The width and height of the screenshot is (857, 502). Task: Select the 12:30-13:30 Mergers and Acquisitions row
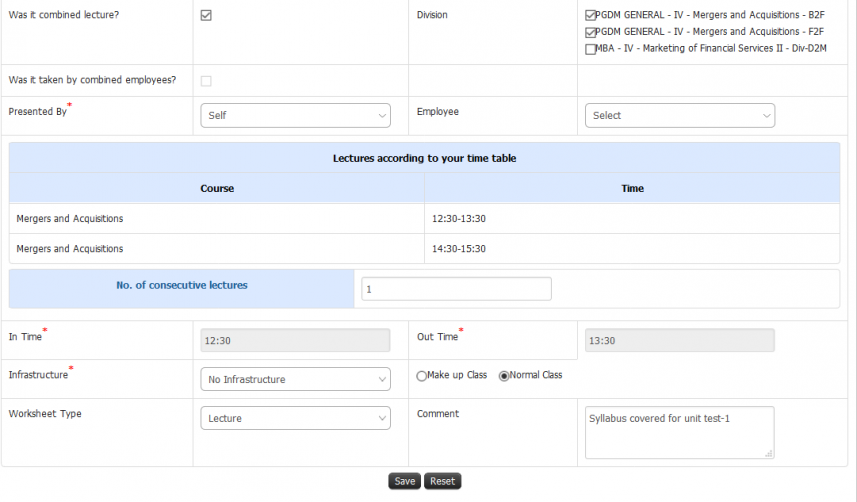425,219
